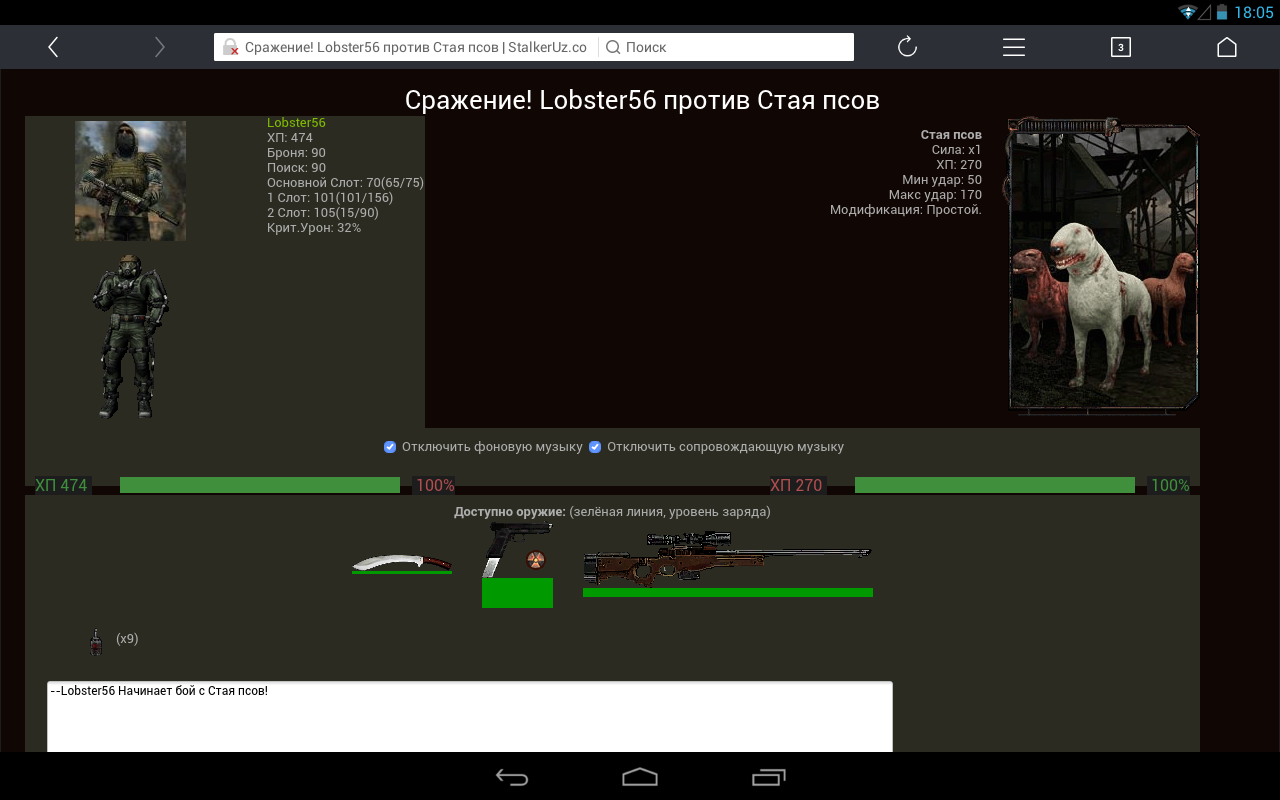
Task: Click the Lobster56 player name link
Action: (296, 123)
